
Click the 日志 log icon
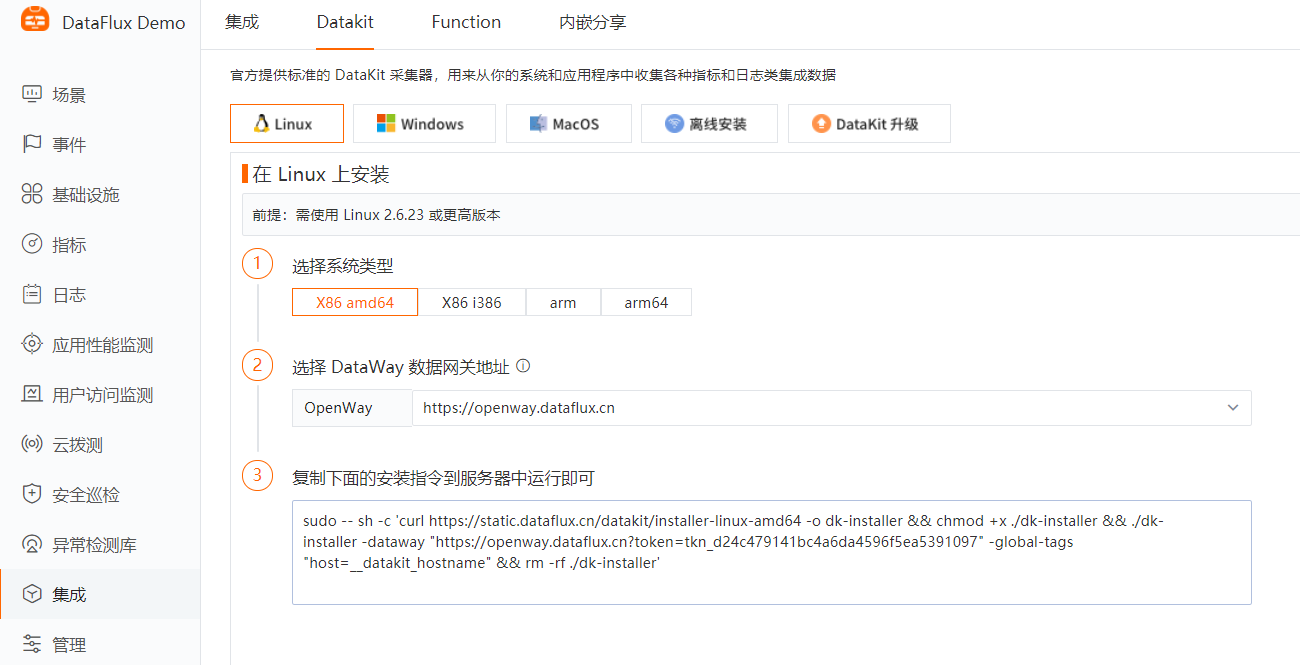point(32,295)
